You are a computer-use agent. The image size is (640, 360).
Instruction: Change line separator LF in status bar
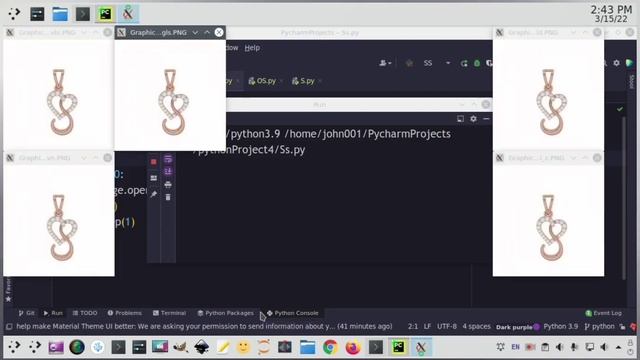[427, 327]
